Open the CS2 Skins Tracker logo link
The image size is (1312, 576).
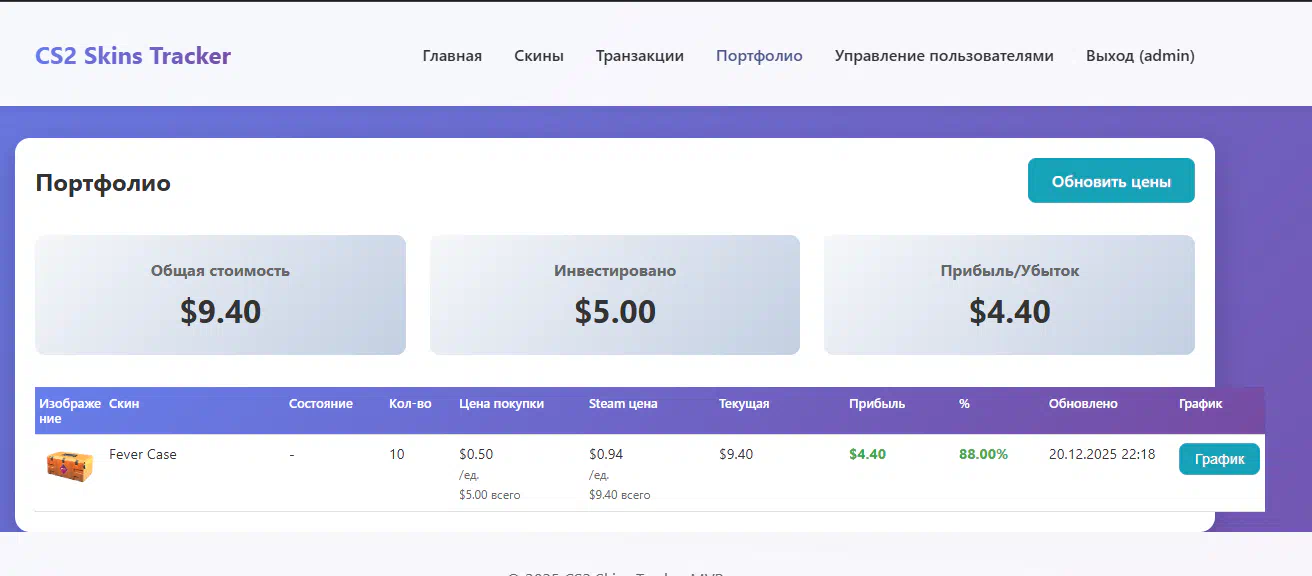pyautogui.click(x=133, y=56)
